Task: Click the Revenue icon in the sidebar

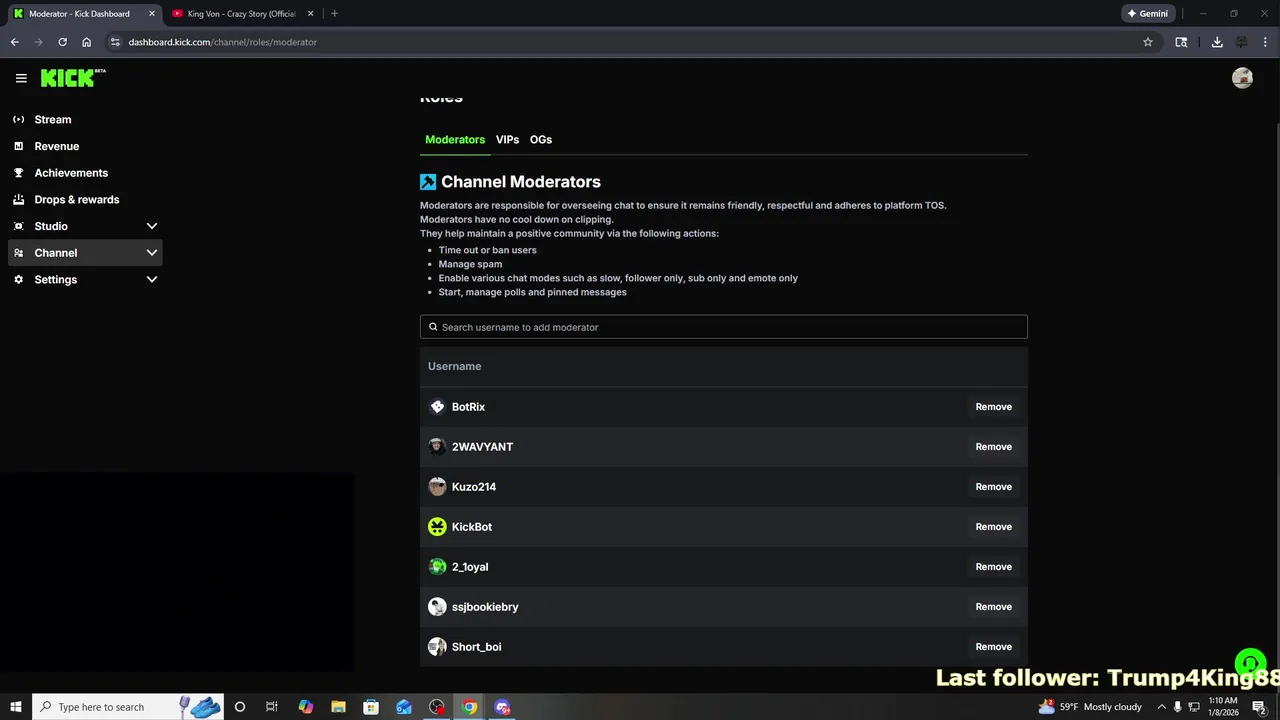Action: click(x=18, y=146)
